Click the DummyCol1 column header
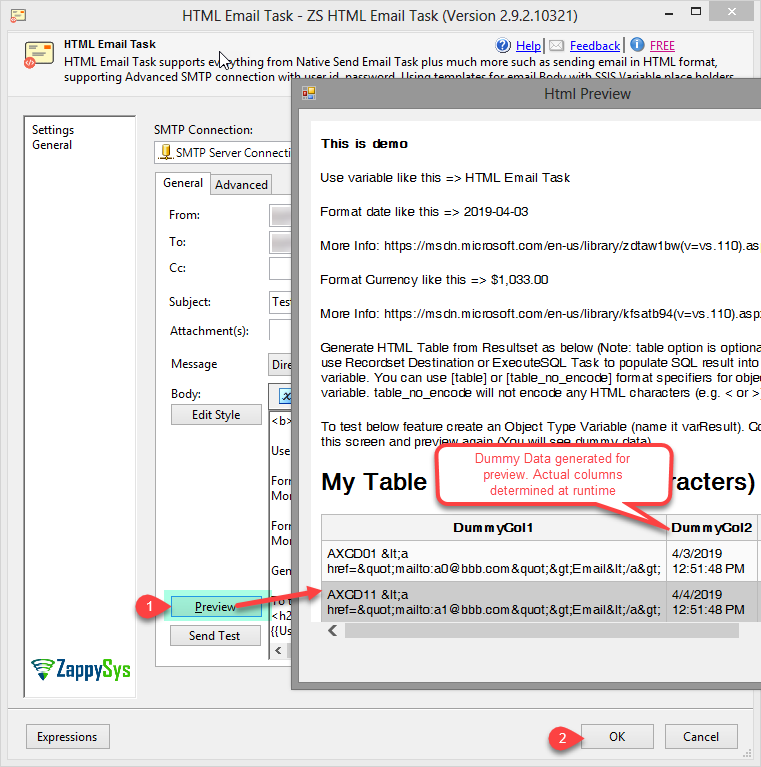The width and height of the screenshot is (761, 767). click(x=493, y=527)
